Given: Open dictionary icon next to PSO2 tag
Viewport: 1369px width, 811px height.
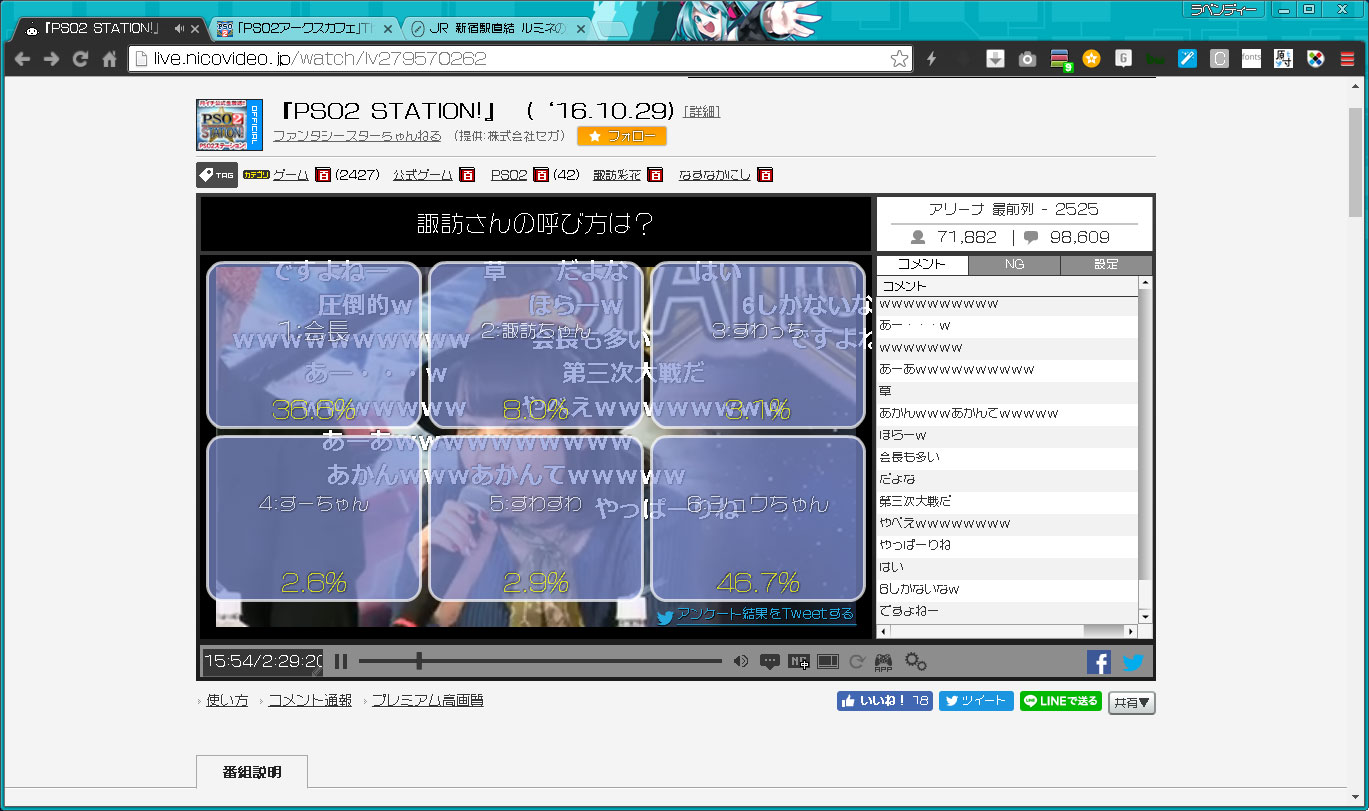Looking at the screenshot, I should (541, 175).
